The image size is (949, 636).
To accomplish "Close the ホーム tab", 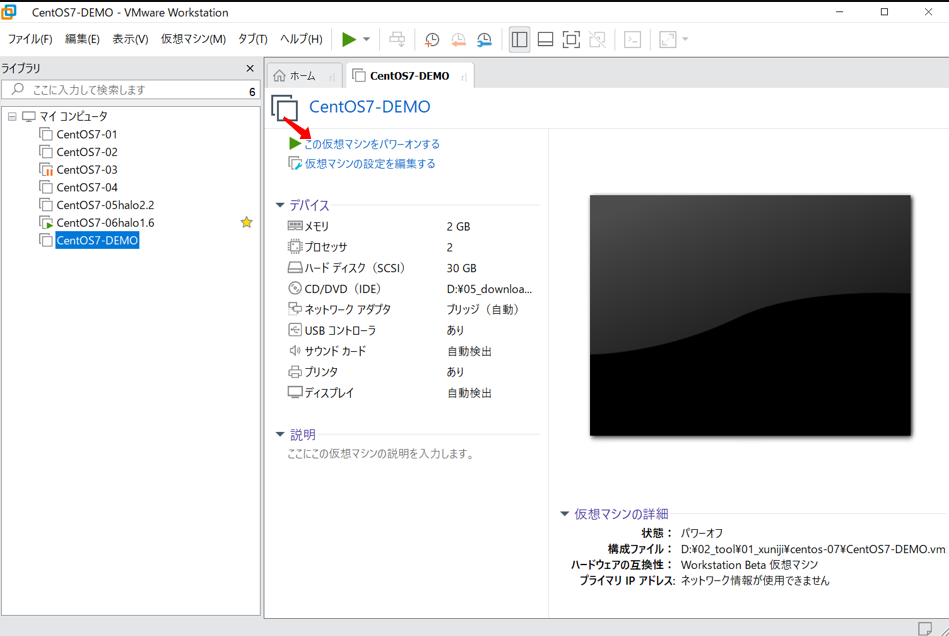I will tap(332, 77).
